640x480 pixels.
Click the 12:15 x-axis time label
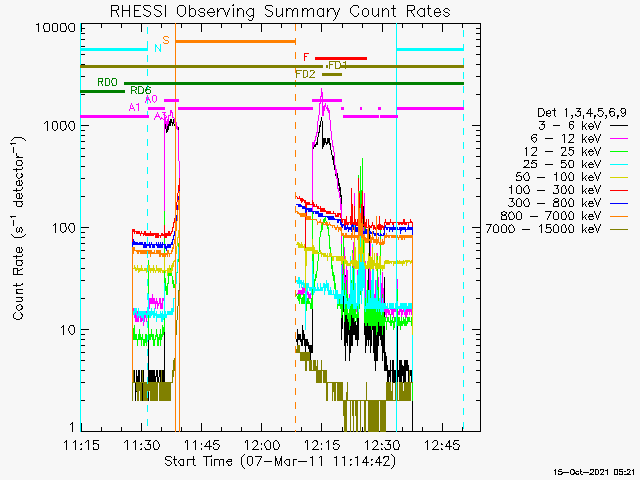322,445
